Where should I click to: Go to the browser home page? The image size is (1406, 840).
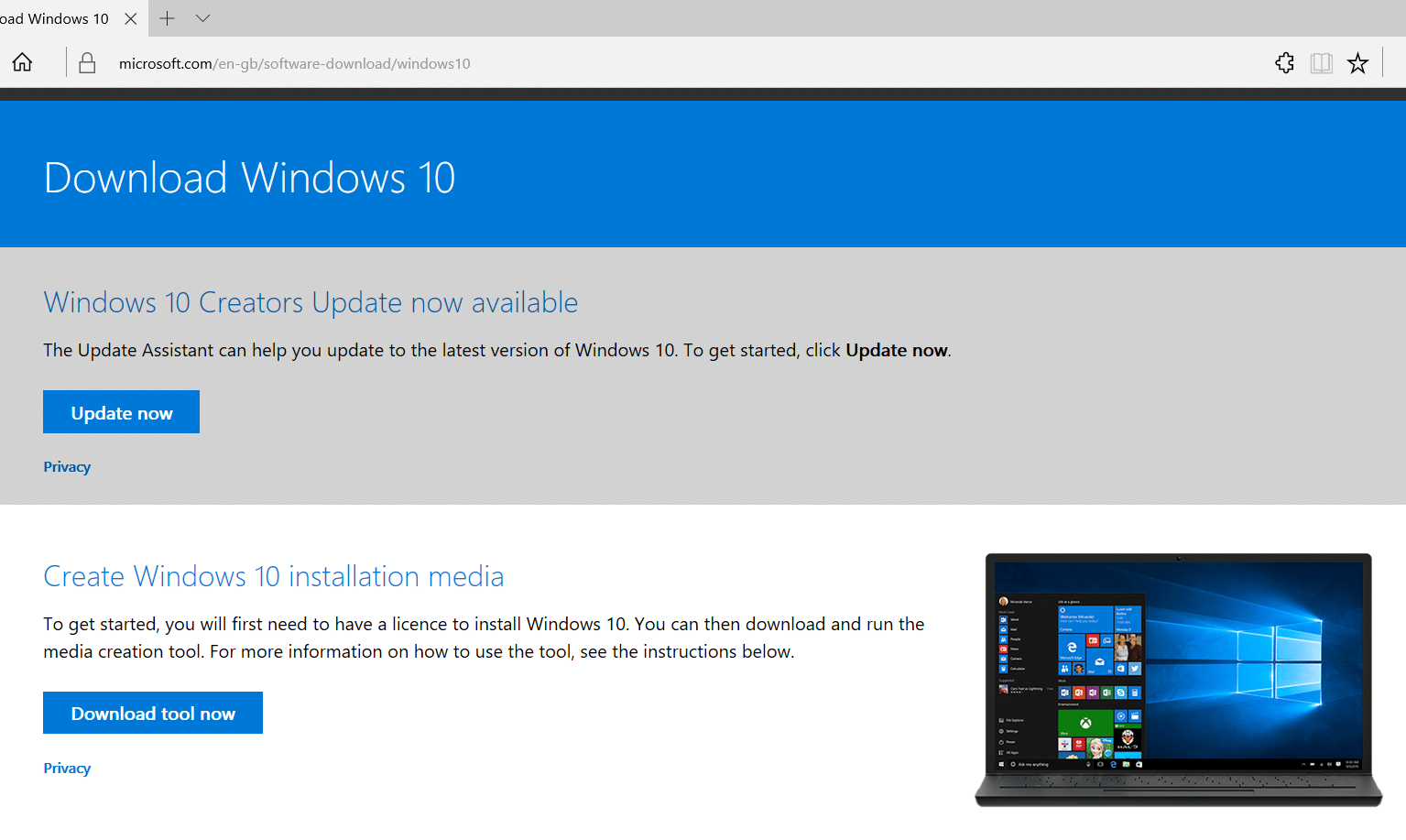[x=22, y=62]
